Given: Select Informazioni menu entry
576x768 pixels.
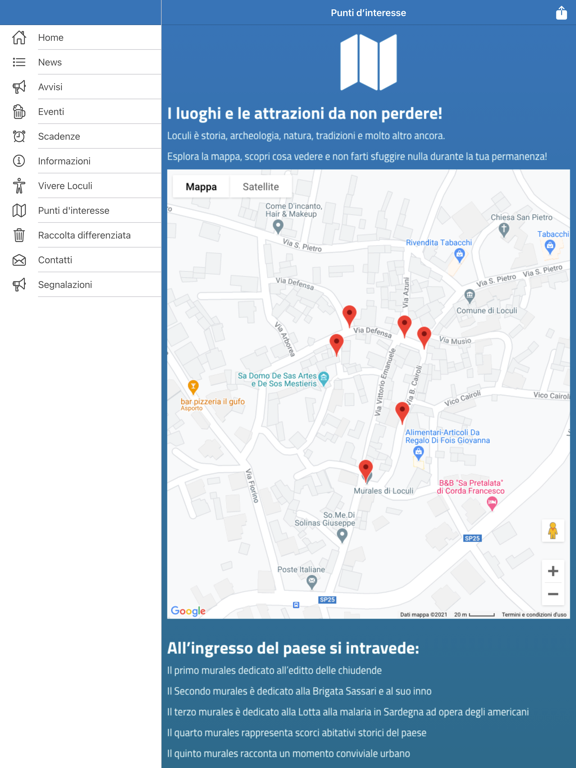Looking at the screenshot, I should tap(80, 161).
